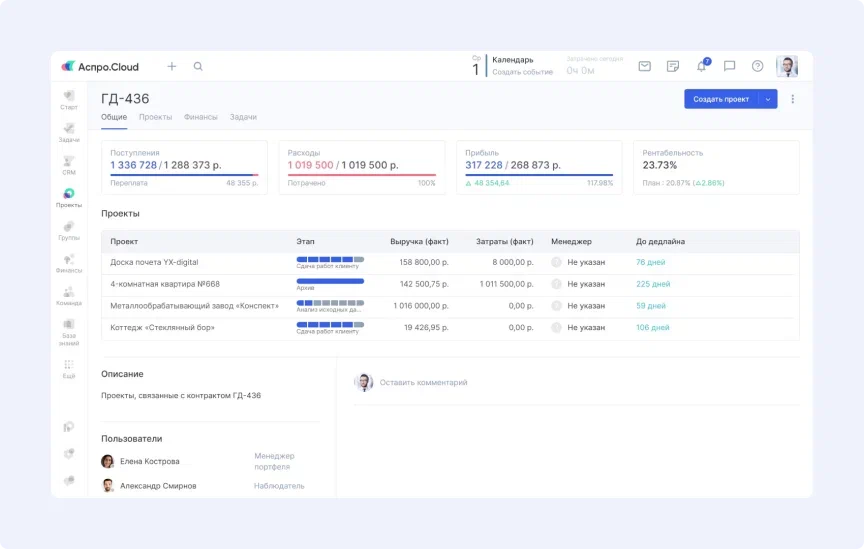Viewport: 864px width, 549px height.
Task: Click the Создать событие link
Action: click(522, 72)
